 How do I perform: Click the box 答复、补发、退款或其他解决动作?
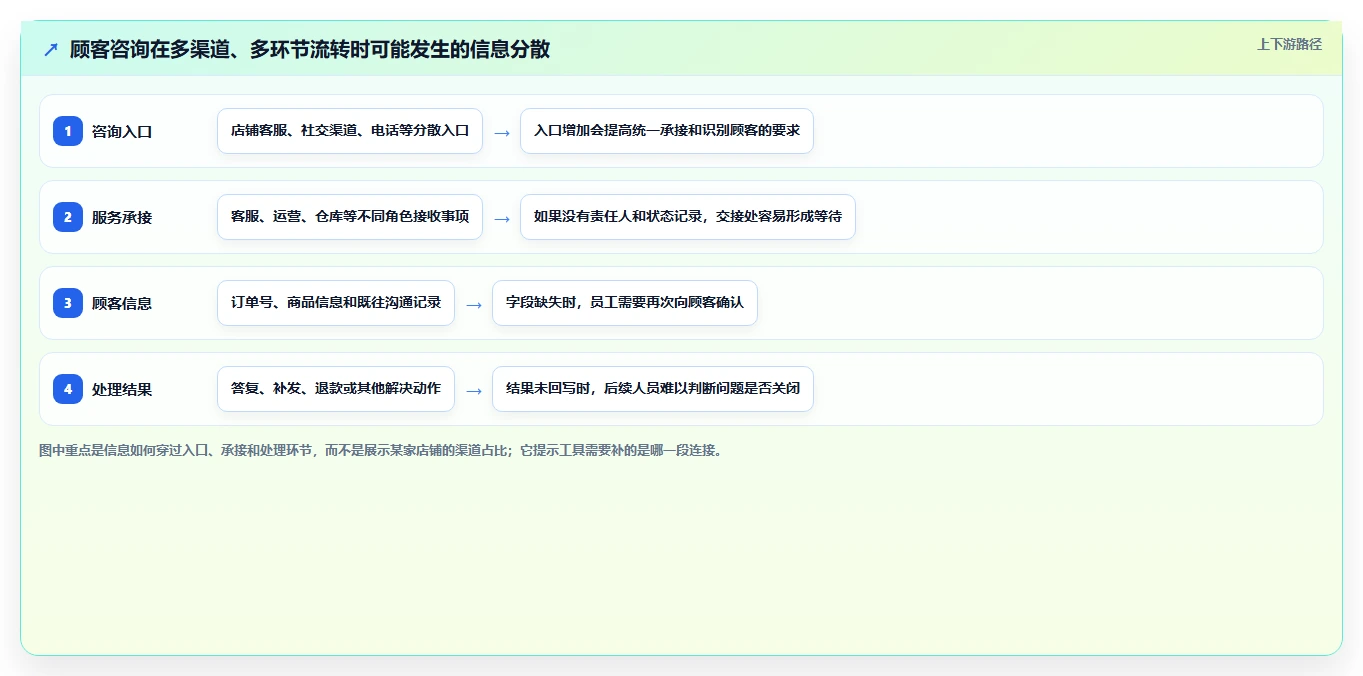click(336, 389)
